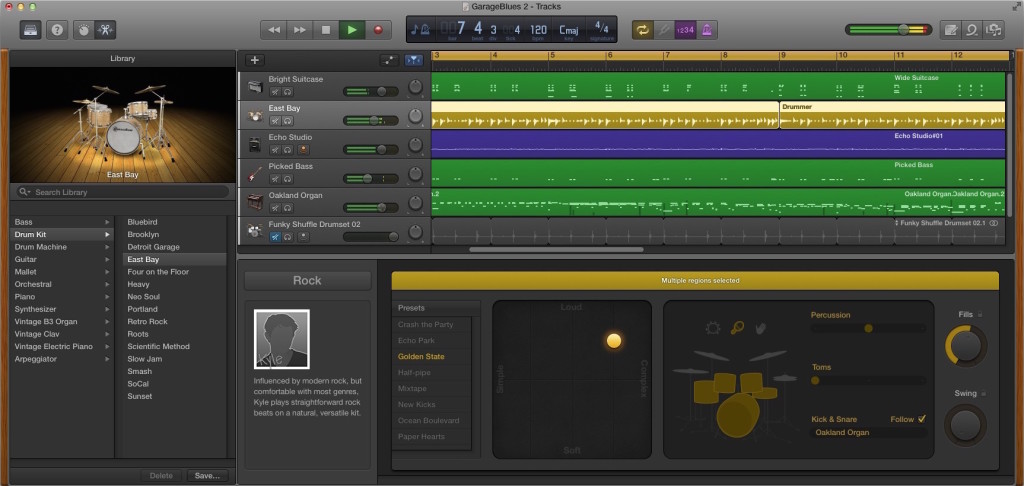1024x486 pixels.
Task: Adjust the master volume slider
Action: point(888,29)
